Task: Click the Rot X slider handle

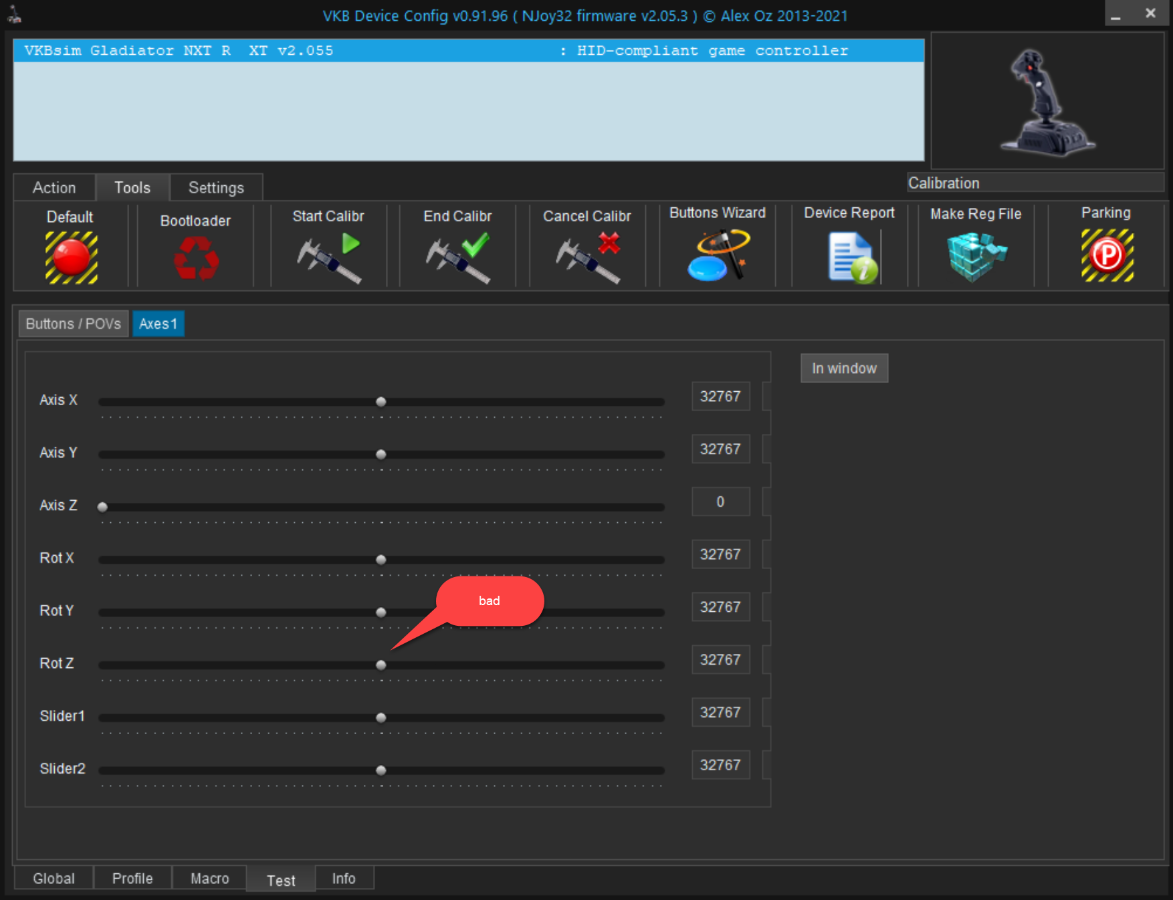Action: point(381,560)
